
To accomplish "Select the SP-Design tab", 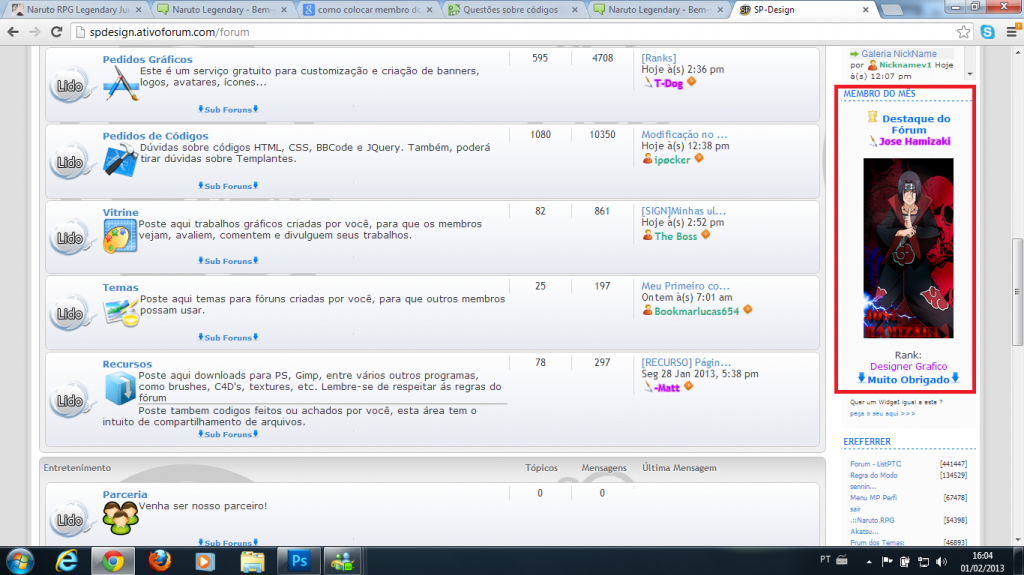I will 802,10.
